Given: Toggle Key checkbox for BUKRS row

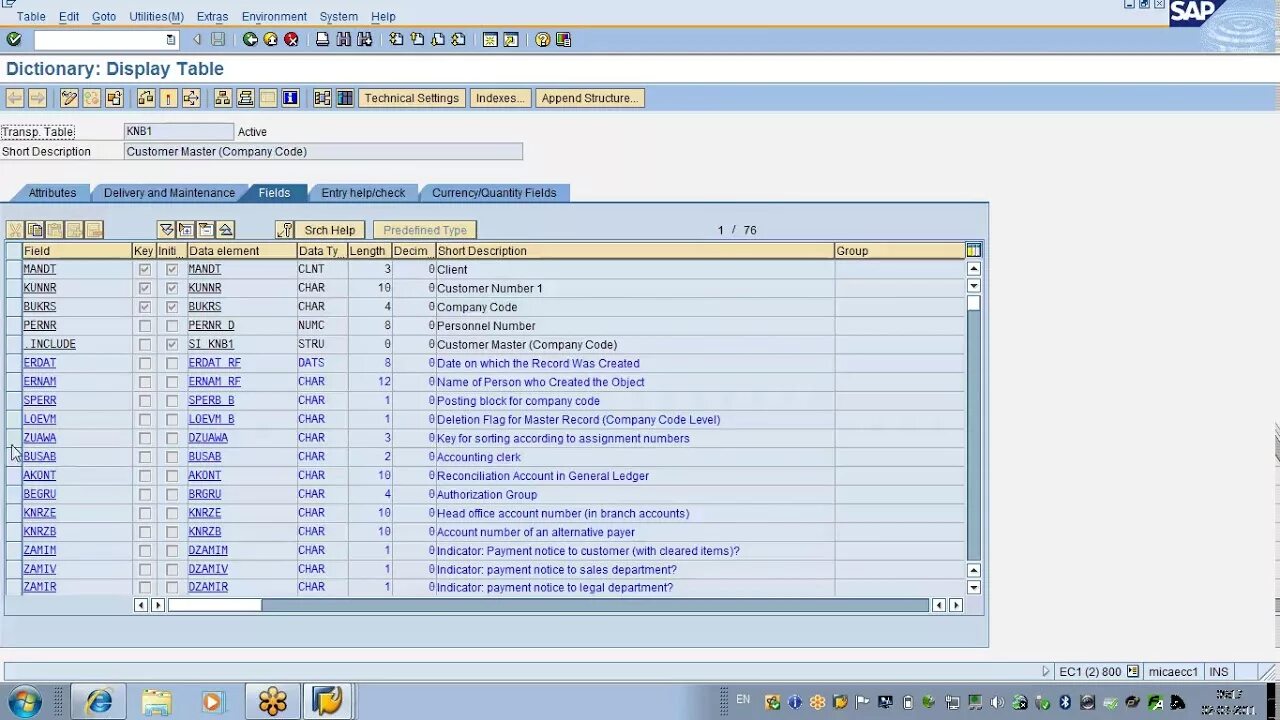Looking at the screenshot, I should click(x=145, y=307).
